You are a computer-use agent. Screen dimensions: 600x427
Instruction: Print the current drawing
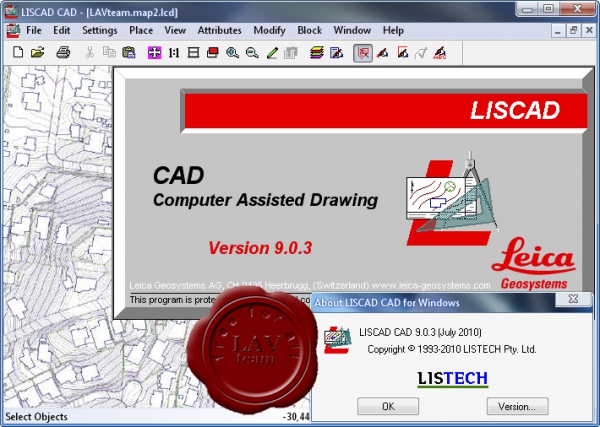coord(63,52)
